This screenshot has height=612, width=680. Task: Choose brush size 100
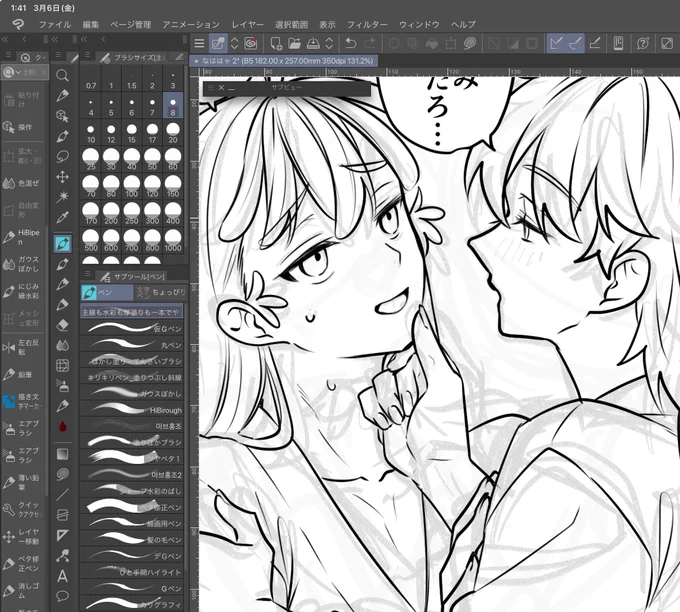[132, 187]
